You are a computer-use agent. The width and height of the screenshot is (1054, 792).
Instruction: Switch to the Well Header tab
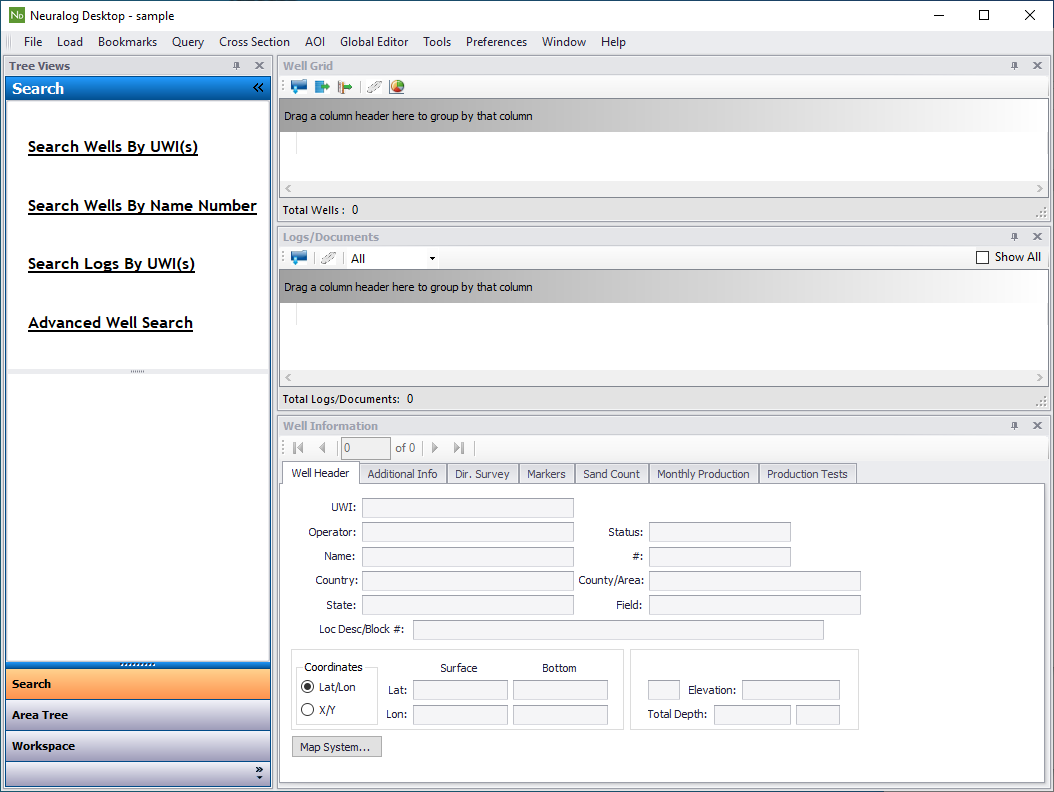[x=320, y=473]
